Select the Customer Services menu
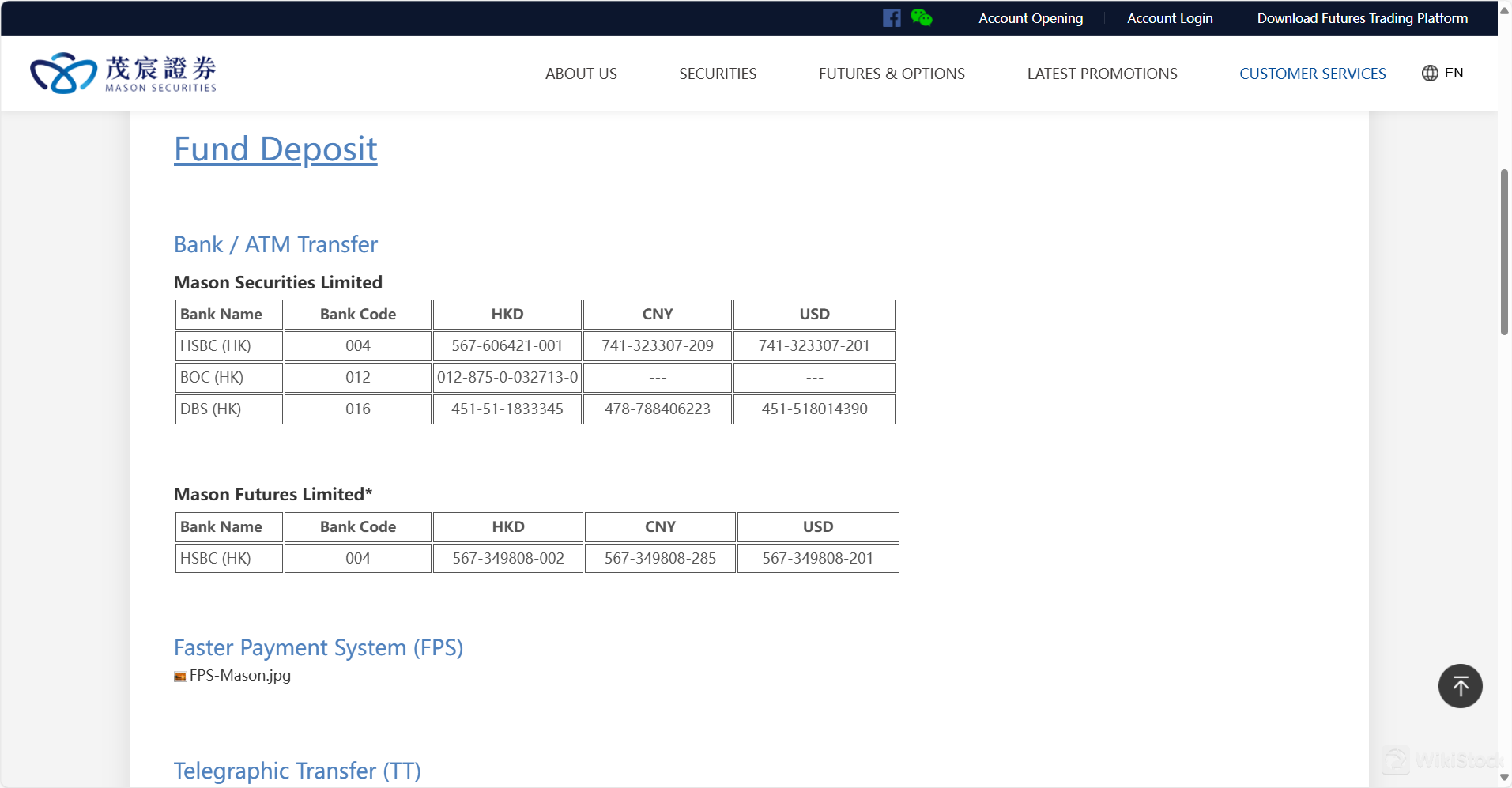The width and height of the screenshot is (1512, 788). [1312, 74]
